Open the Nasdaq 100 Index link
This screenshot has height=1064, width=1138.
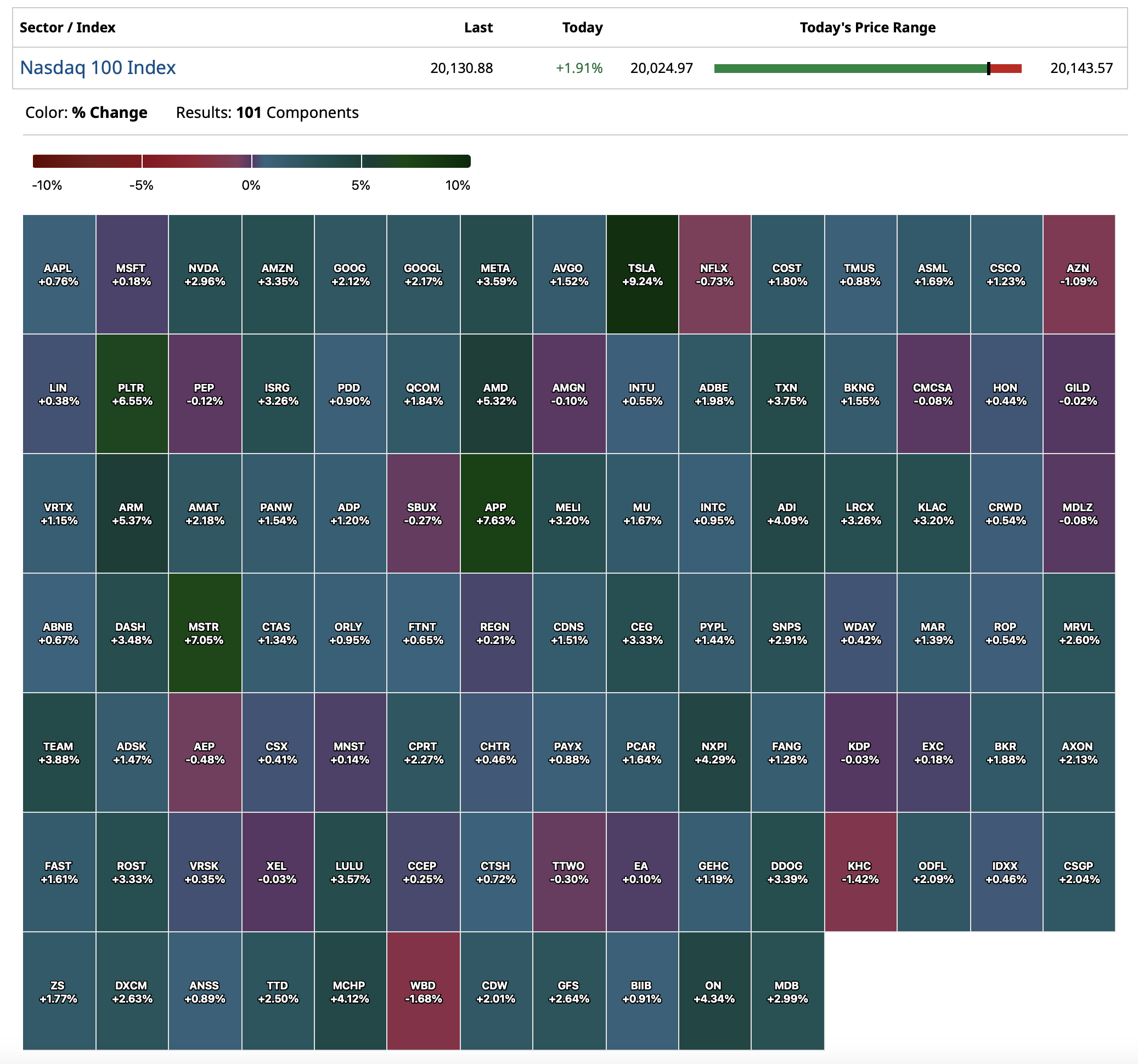coord(97,67)
